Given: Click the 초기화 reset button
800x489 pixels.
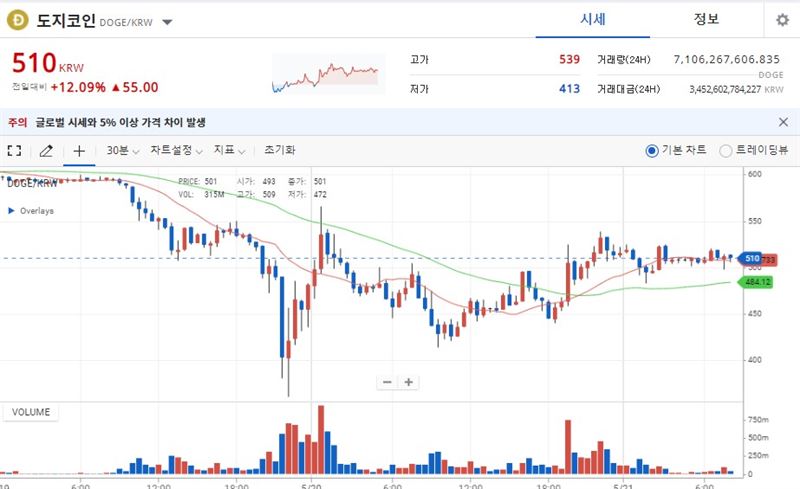Looking at the screenshot, I should (280, 151).
